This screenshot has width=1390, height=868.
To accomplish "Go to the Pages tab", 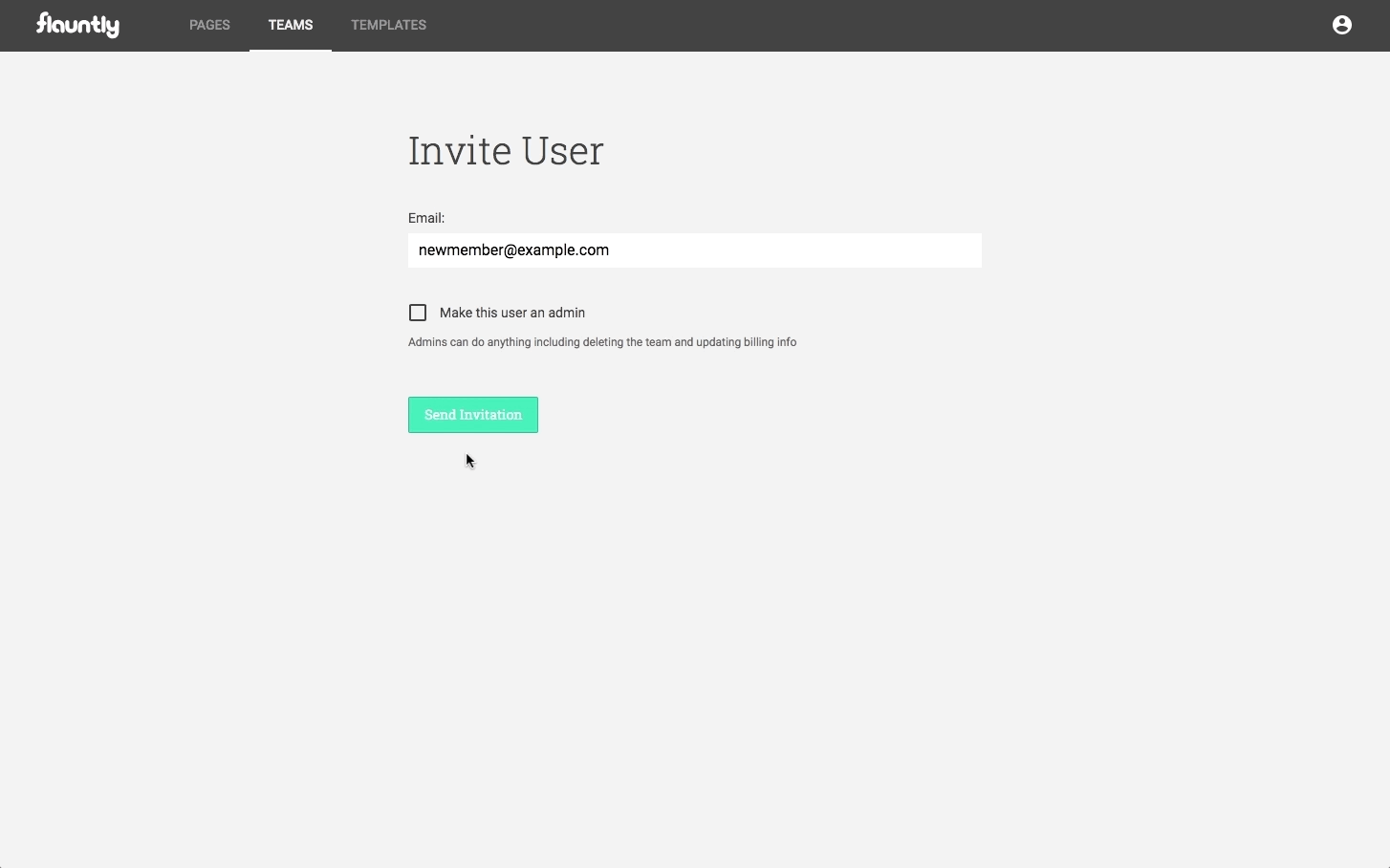I will tap(209, 25).
